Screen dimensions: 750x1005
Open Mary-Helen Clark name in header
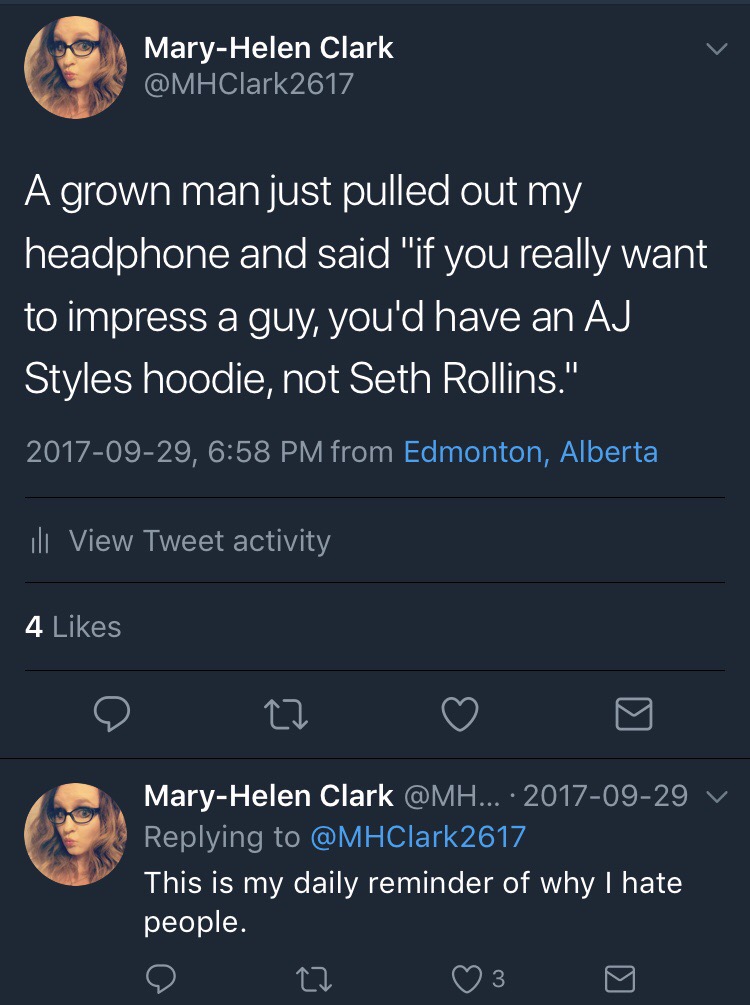point(269,46)
